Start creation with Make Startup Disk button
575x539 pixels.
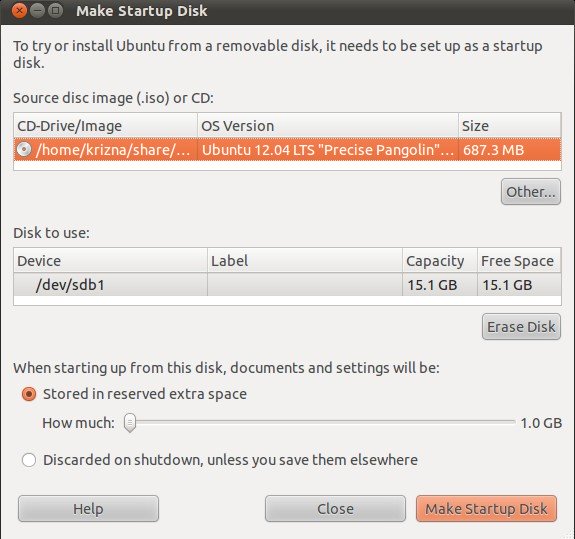coord(486,509)
